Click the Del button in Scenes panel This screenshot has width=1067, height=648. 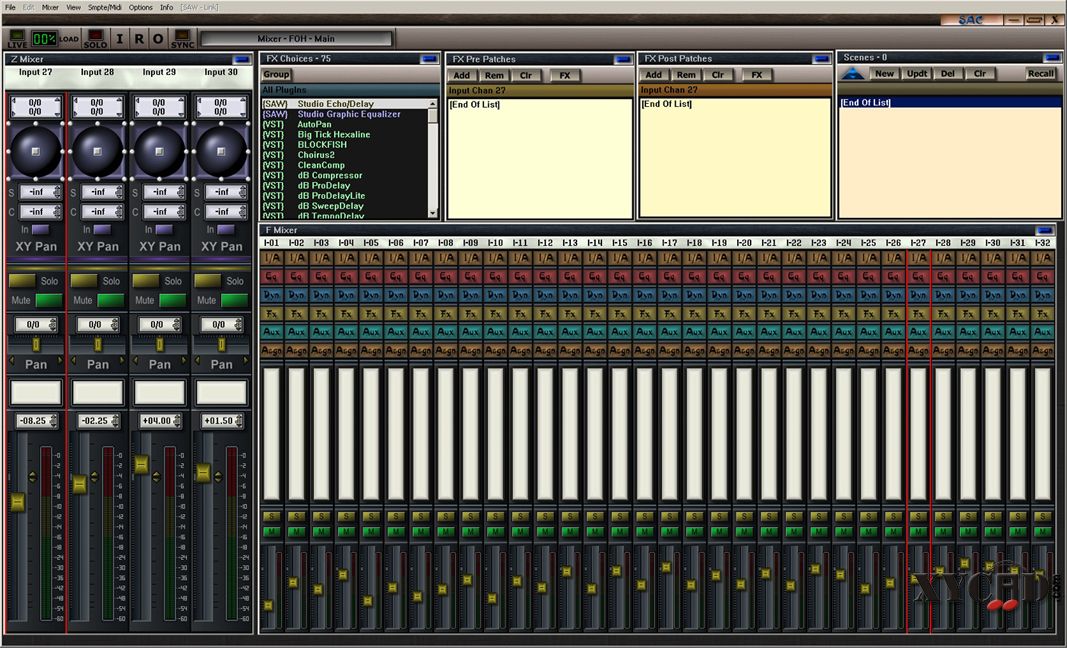(948, 74)
